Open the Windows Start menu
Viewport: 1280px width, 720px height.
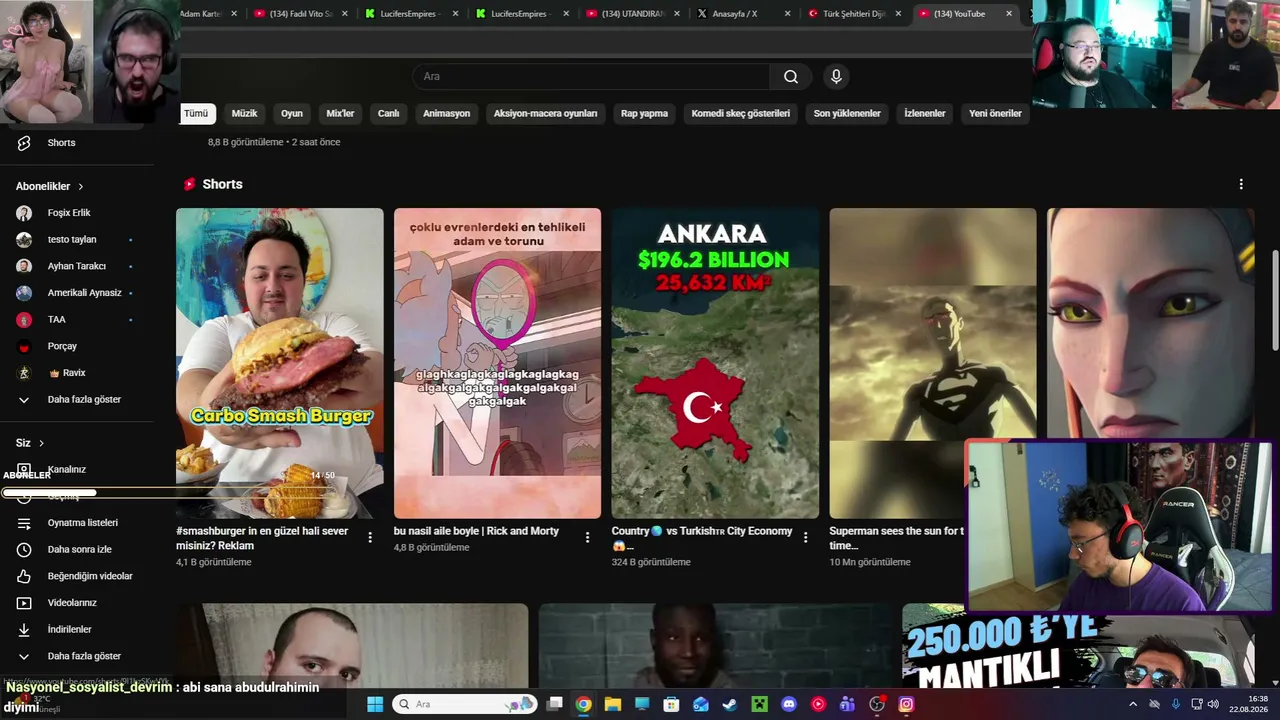coord(375,704)
